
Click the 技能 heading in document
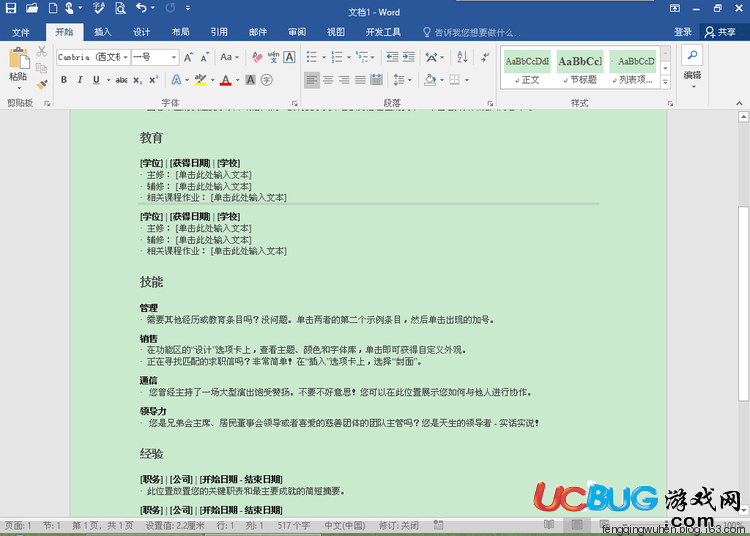(151, 282)
